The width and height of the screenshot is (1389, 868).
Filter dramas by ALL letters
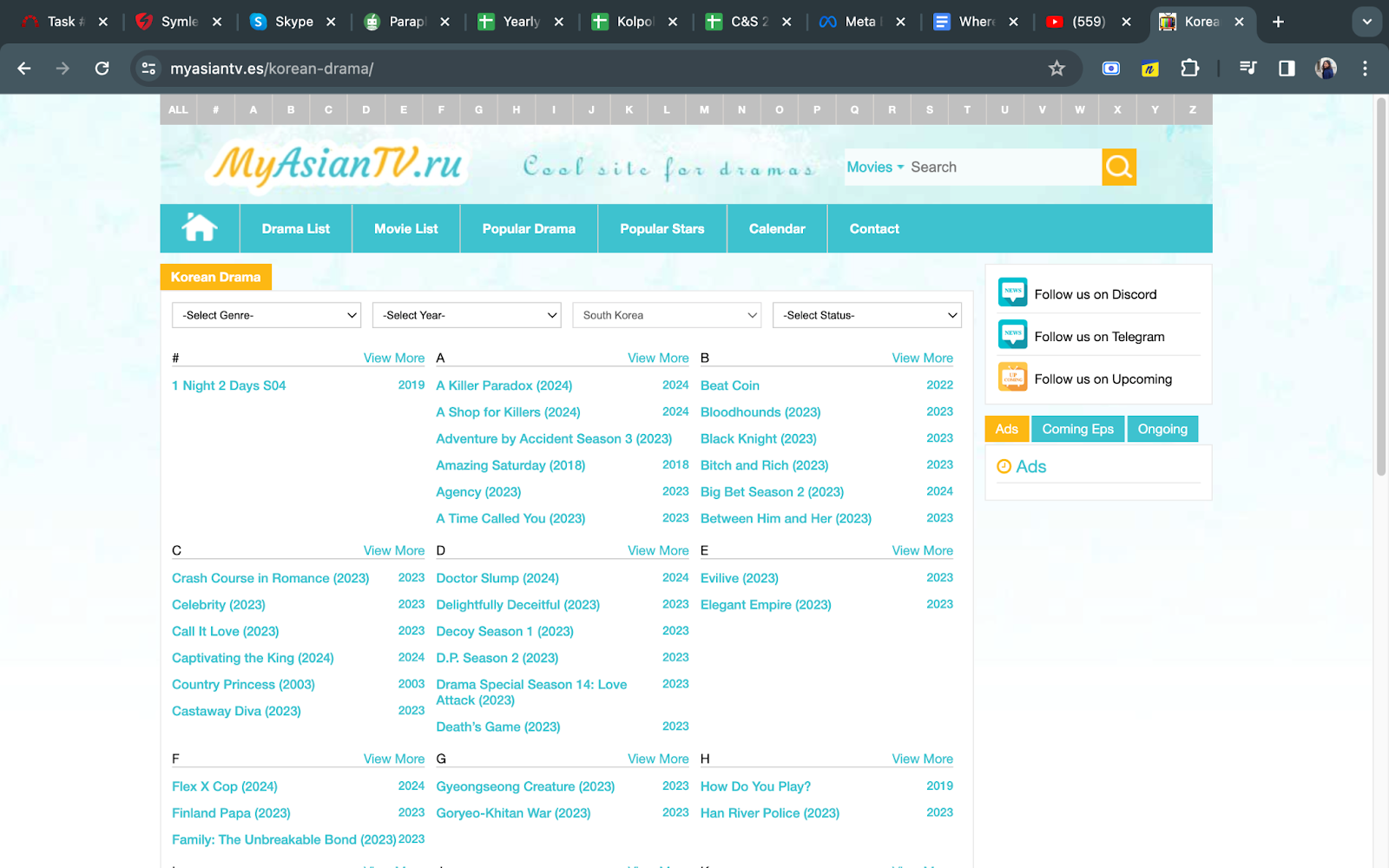[178, 109]
